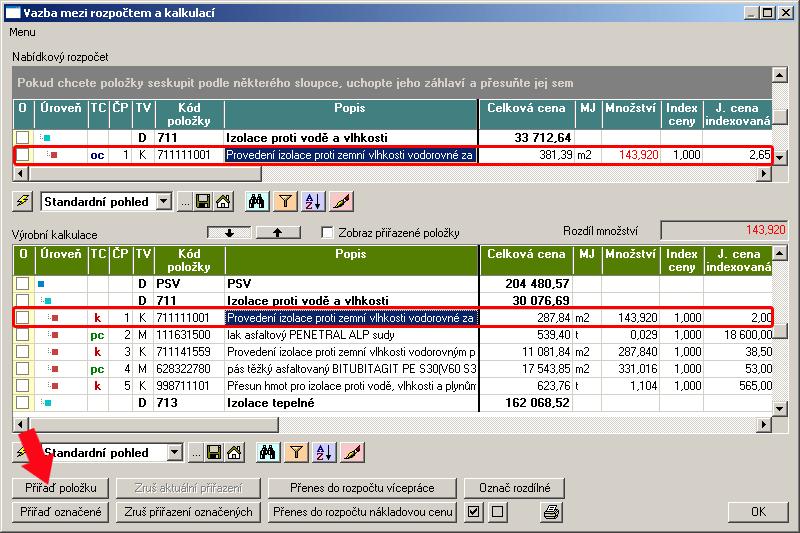Click ellipsis button in lower toolbar
The image size is (800, 533).
(196, 453)
